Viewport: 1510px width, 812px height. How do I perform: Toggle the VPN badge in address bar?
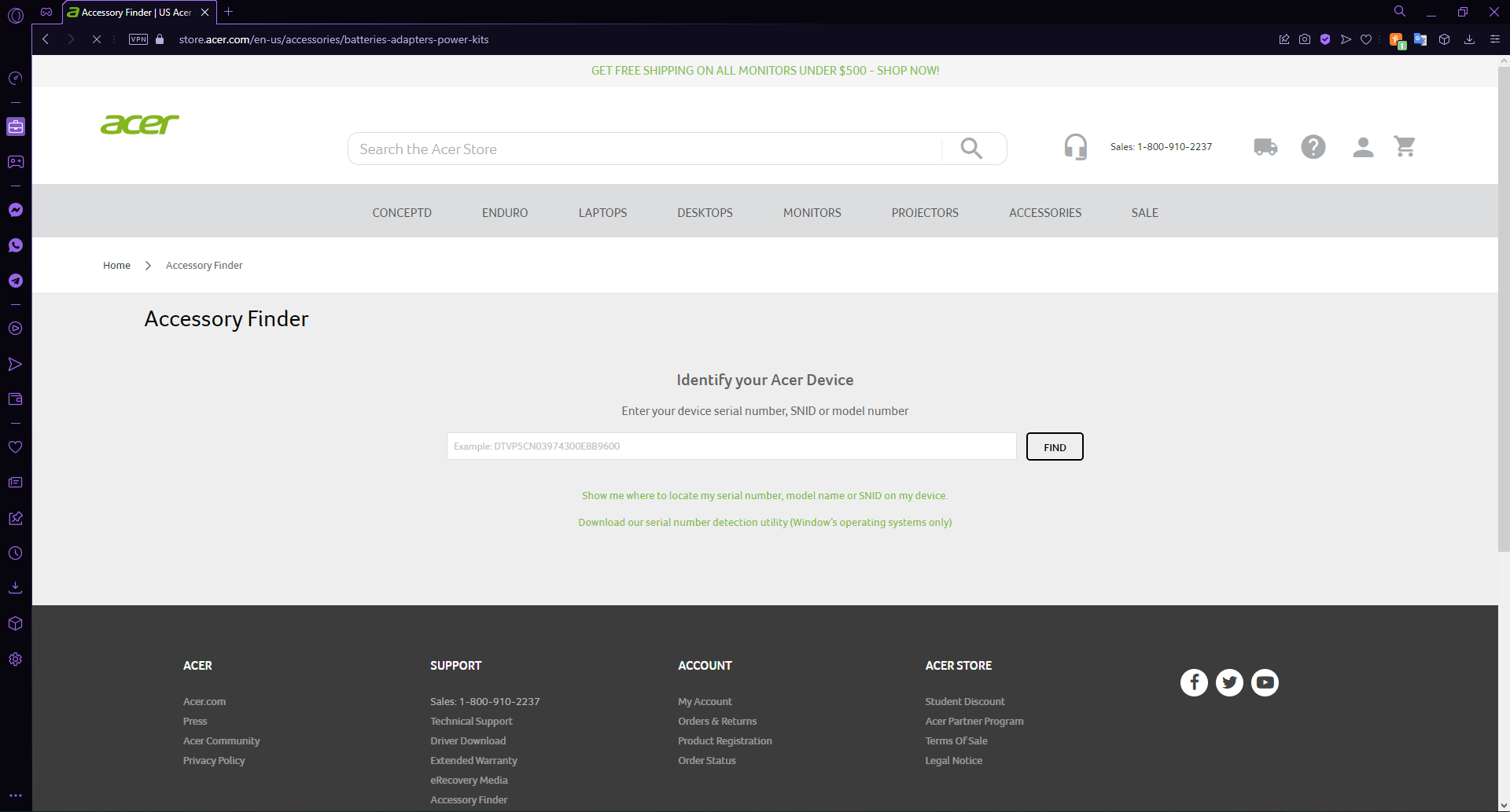[x=138, y=39]
